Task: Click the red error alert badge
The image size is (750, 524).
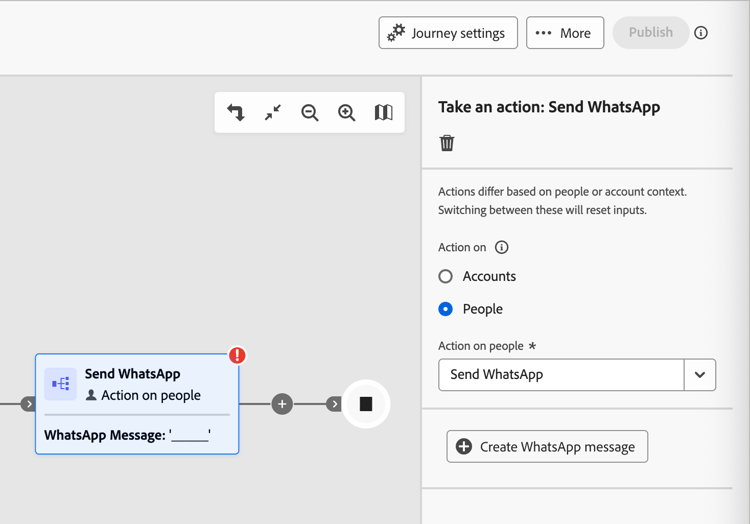Action: pos(237,355)
